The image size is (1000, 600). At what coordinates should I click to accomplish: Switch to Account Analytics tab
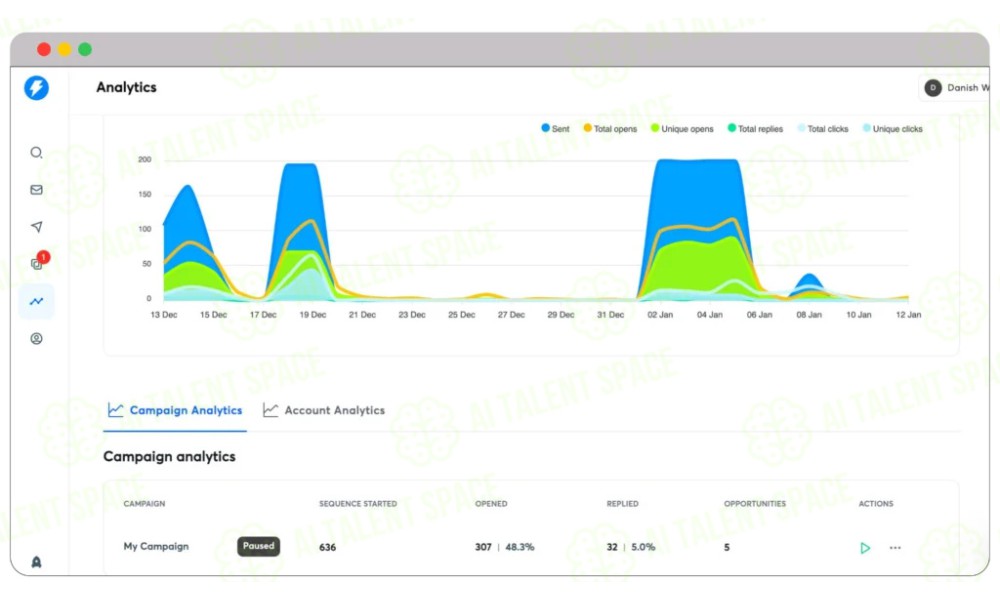tap(324, 411)
